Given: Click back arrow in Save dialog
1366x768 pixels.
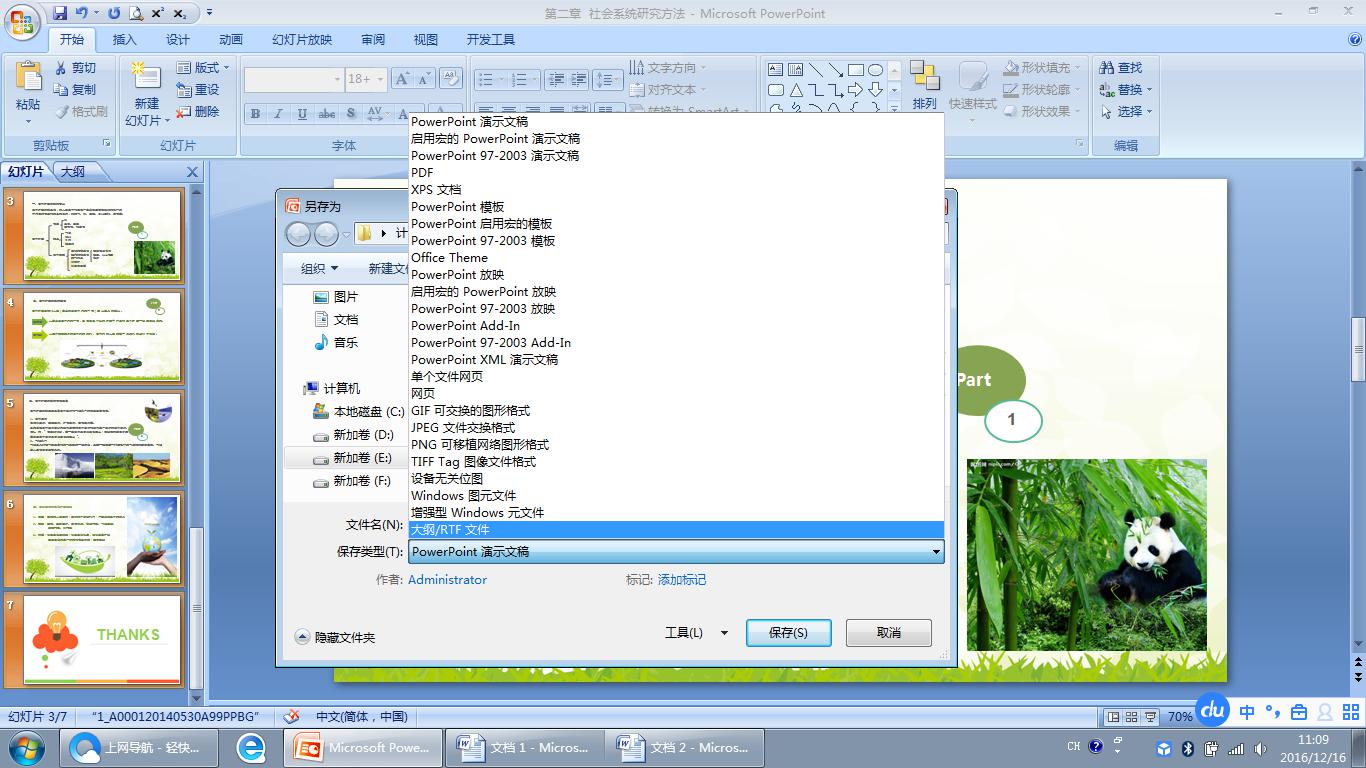Looking at the screenshot, I should tap(299, 234).
